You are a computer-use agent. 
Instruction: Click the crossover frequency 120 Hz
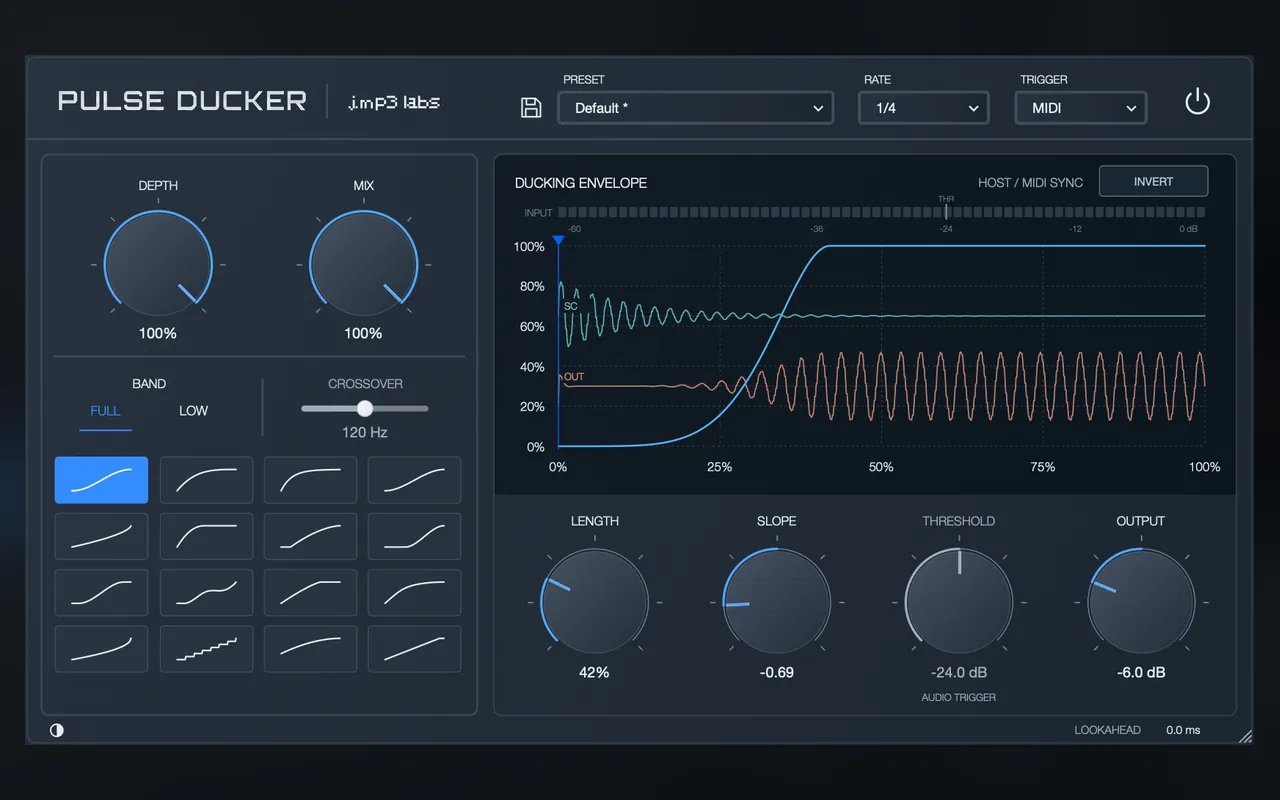[x=364, y=433]
